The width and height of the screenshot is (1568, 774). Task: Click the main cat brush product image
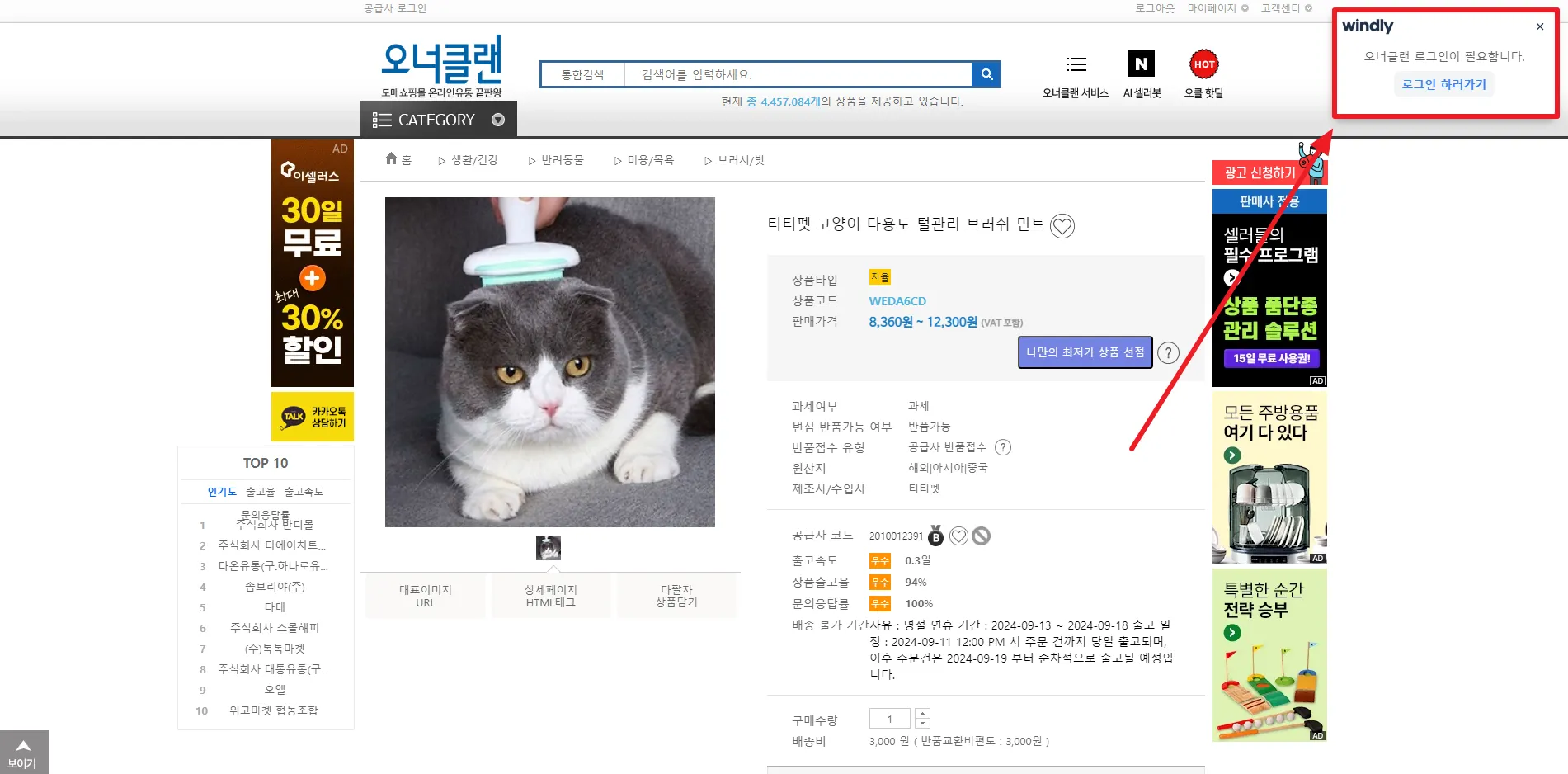coord(550,362)
